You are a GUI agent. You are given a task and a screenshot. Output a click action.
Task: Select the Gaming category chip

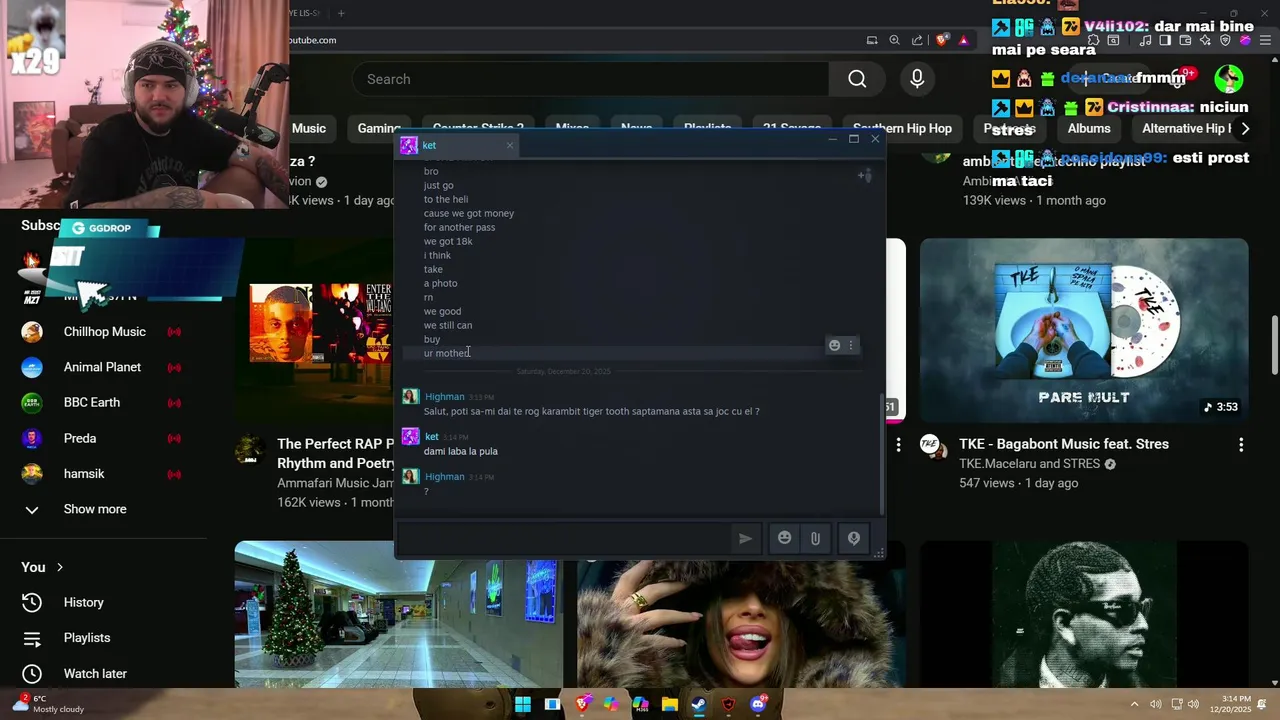click(379, 128)
